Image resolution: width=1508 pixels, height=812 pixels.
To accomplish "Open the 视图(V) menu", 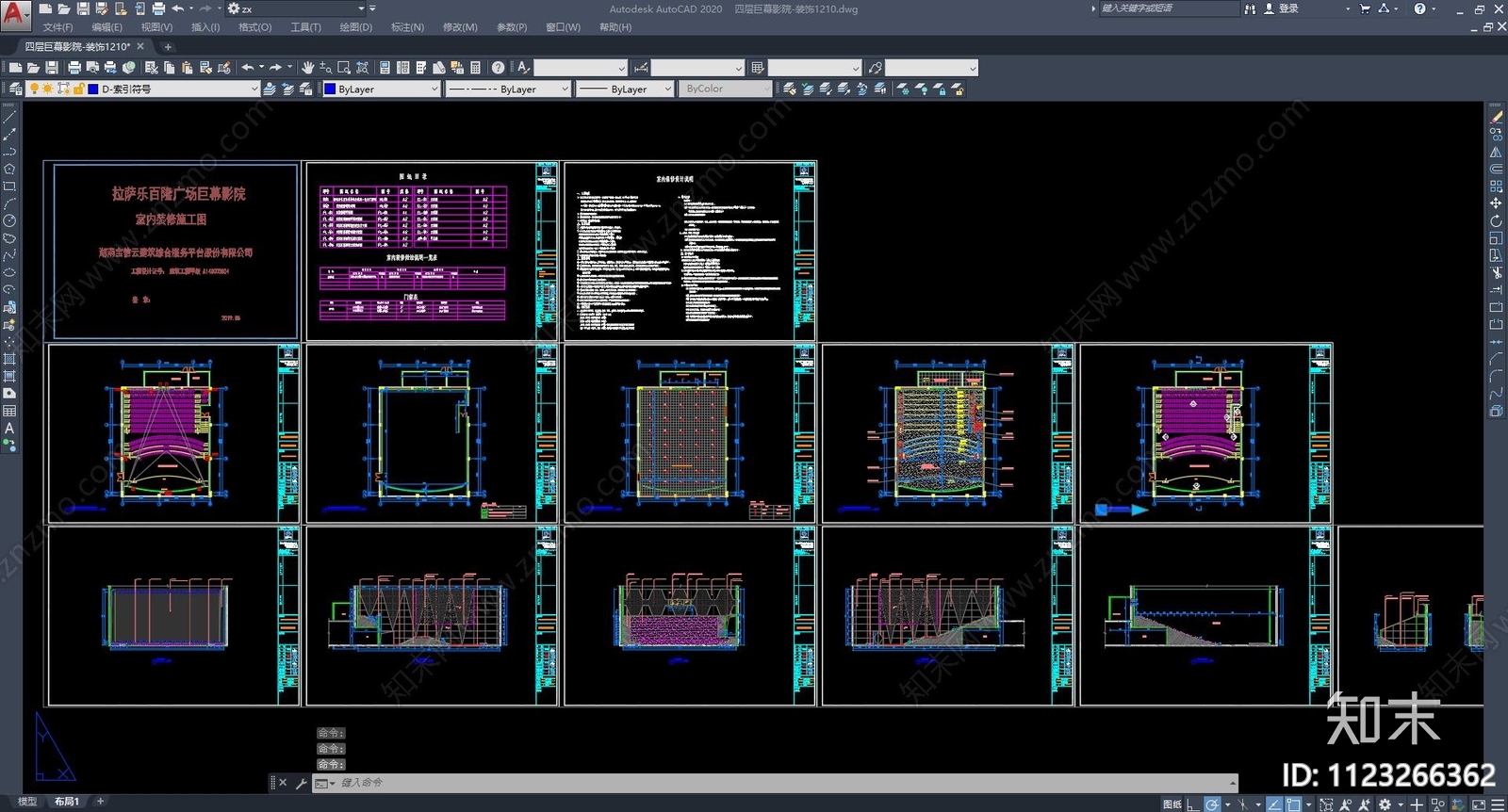I will coord(156,27).
